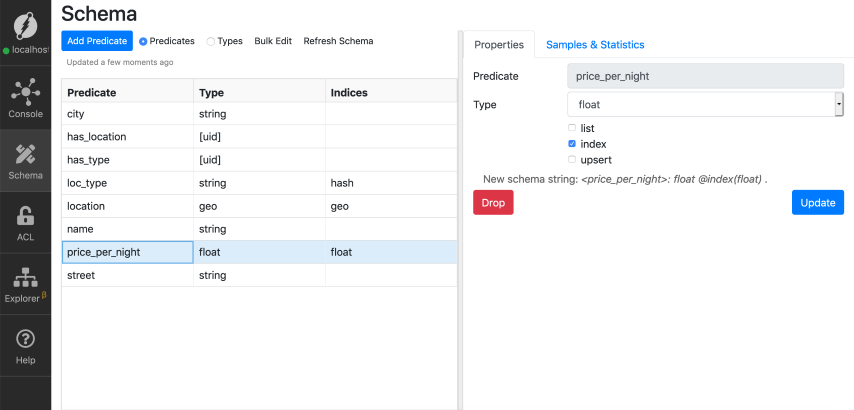Screen dimensions: 854x410
Task: Click the Add Predicate button
Action: 97,41
